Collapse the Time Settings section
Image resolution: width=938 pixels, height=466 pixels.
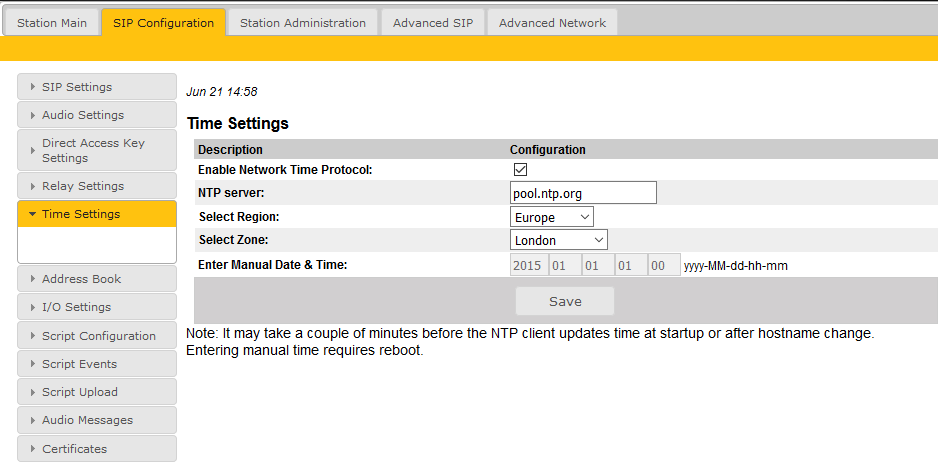[x=96, y=214]
